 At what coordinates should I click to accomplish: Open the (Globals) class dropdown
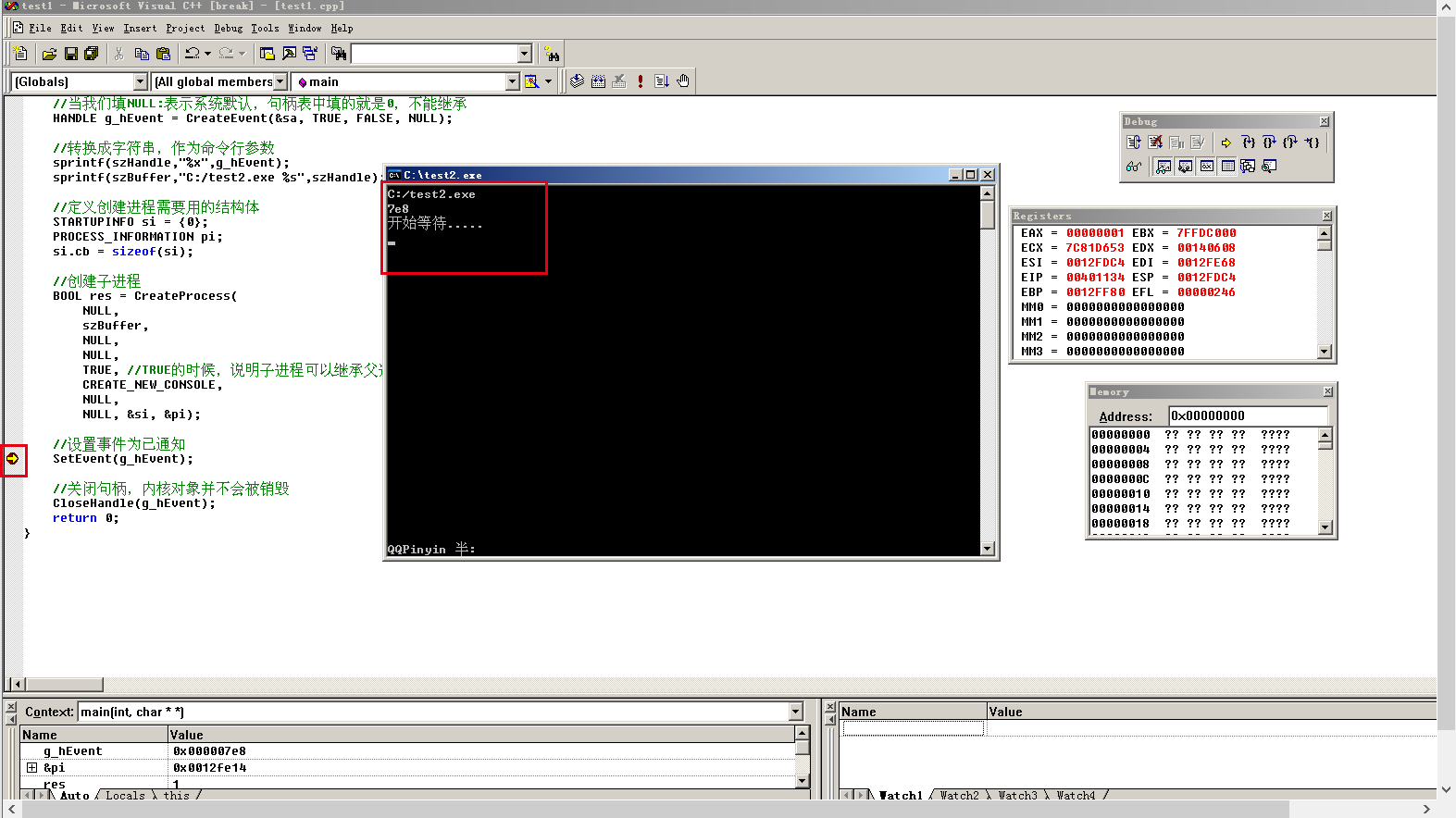(x=140, y=81)
